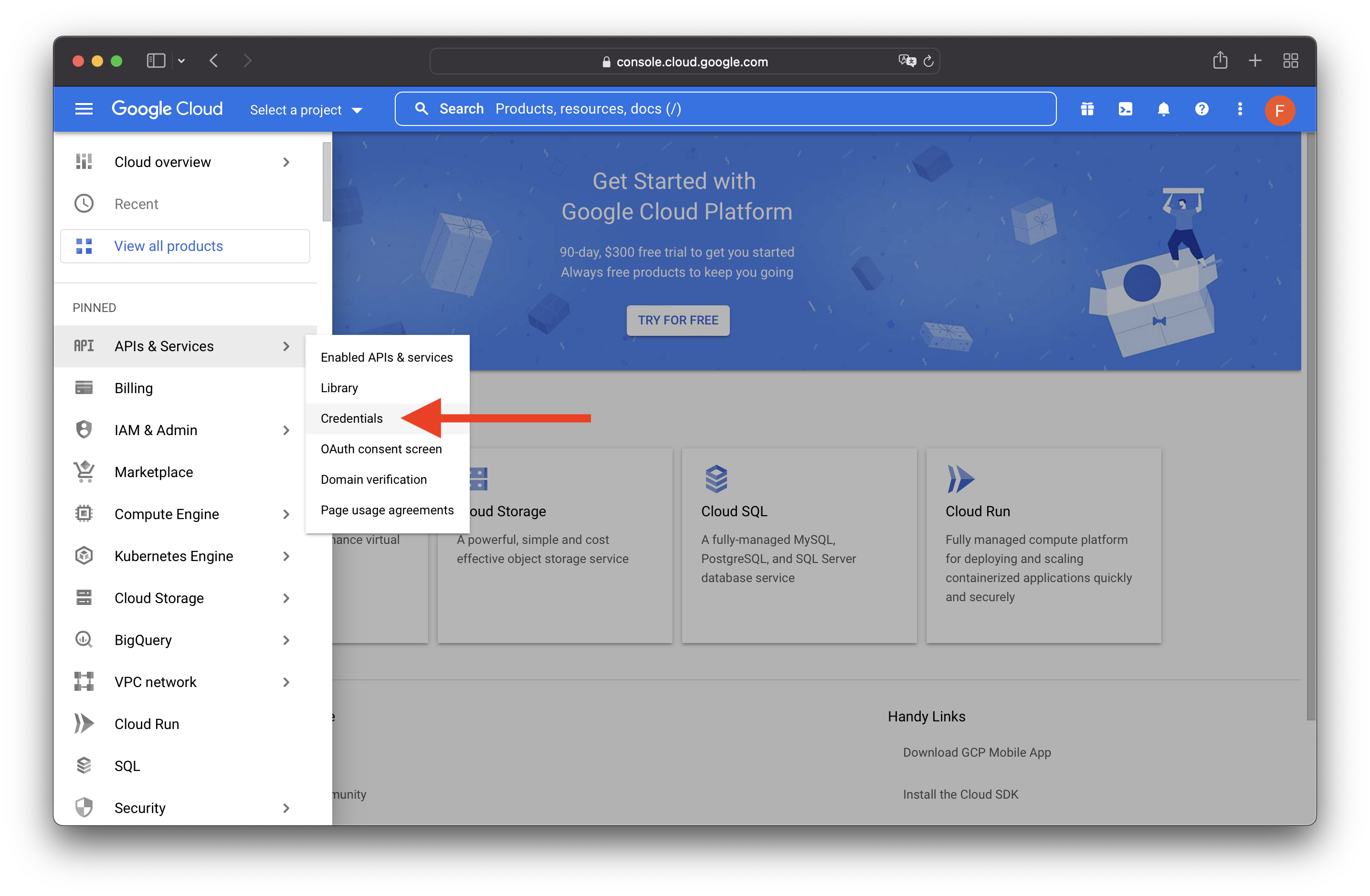Open the hamburger navigation menu

click(84, 109)
